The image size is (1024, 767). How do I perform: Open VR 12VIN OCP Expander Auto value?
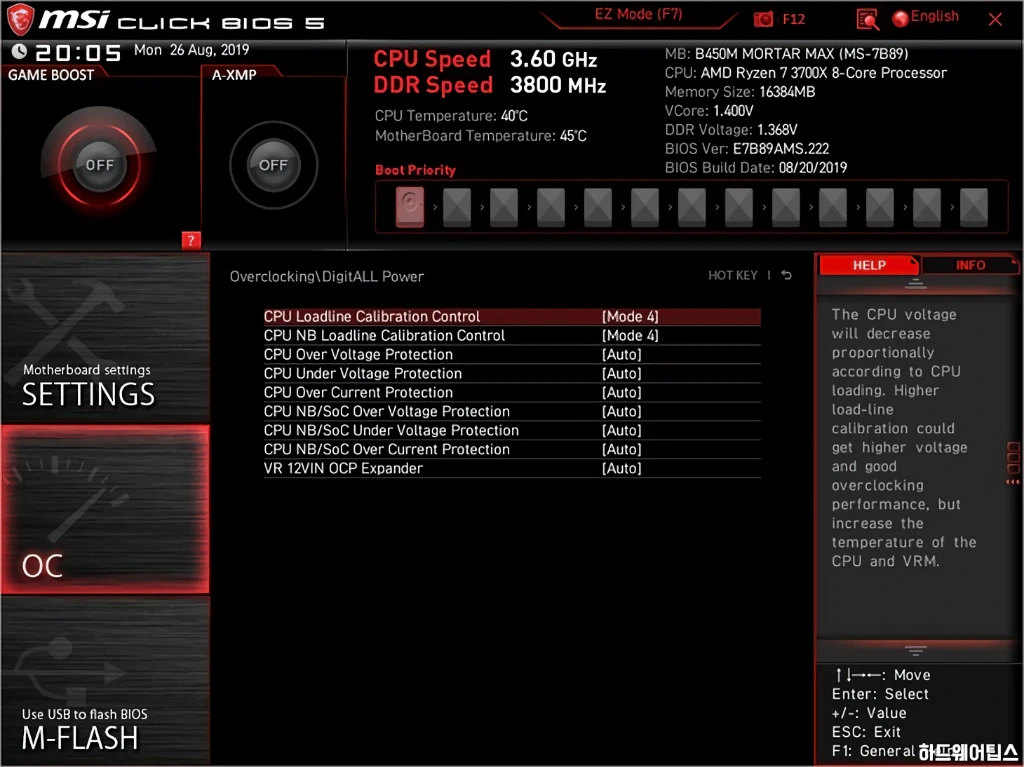click(x=622, y=468)
